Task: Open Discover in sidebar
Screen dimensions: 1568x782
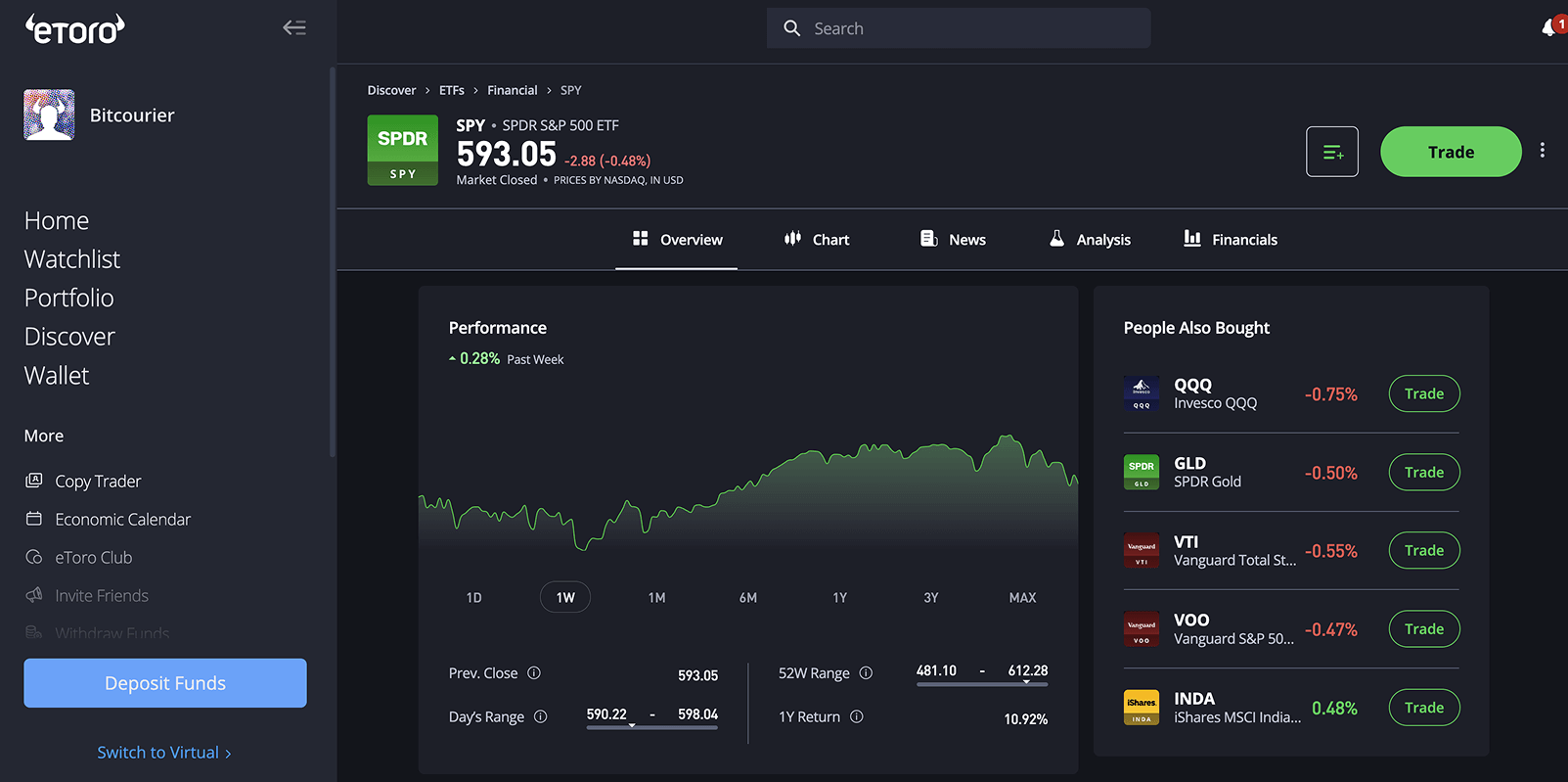Action: pyautogui.click(x=69, y=337)
